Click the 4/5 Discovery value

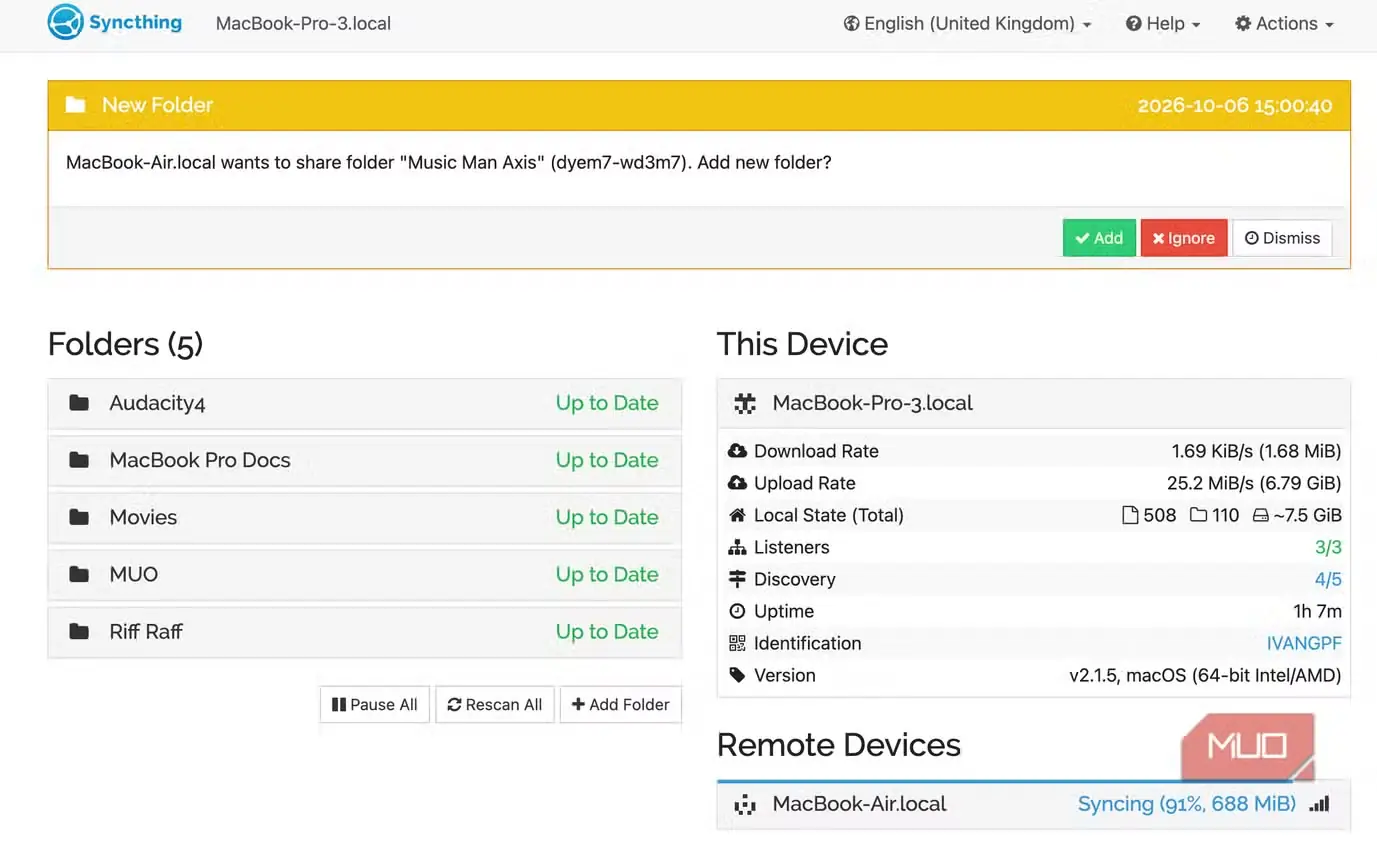1328,579
